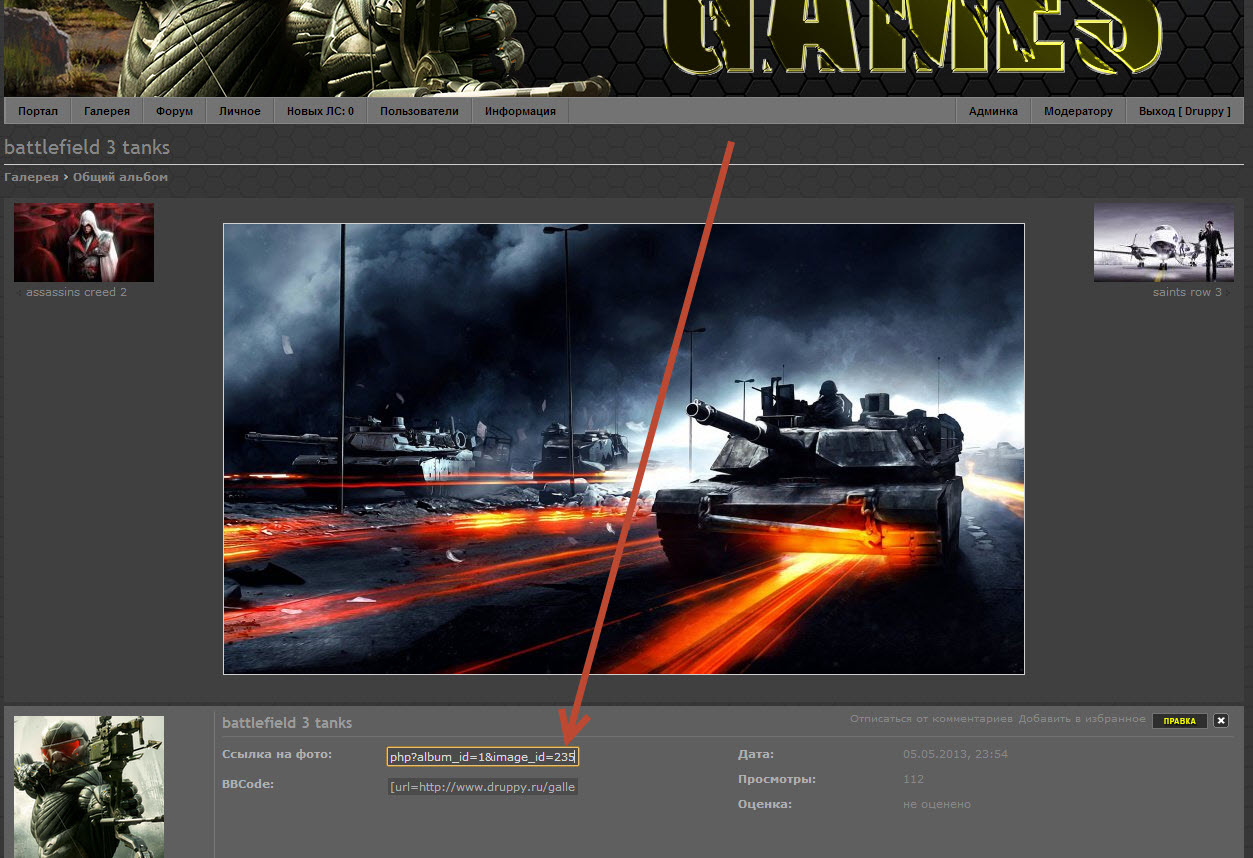Screen dimensions: 1253x858
Task: Open the Информация menu item
Action: [x=520, y=111]
